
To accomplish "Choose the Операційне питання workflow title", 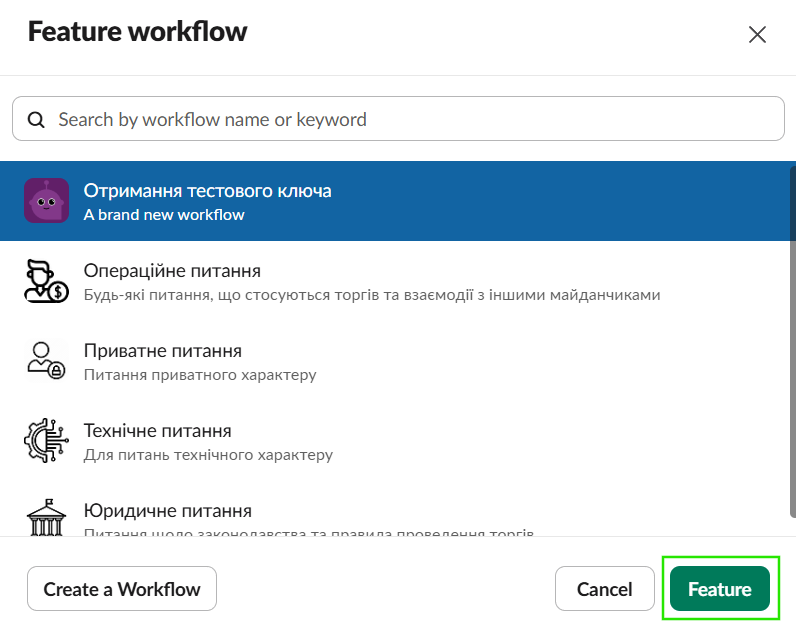I will click(x=172, y=271).
